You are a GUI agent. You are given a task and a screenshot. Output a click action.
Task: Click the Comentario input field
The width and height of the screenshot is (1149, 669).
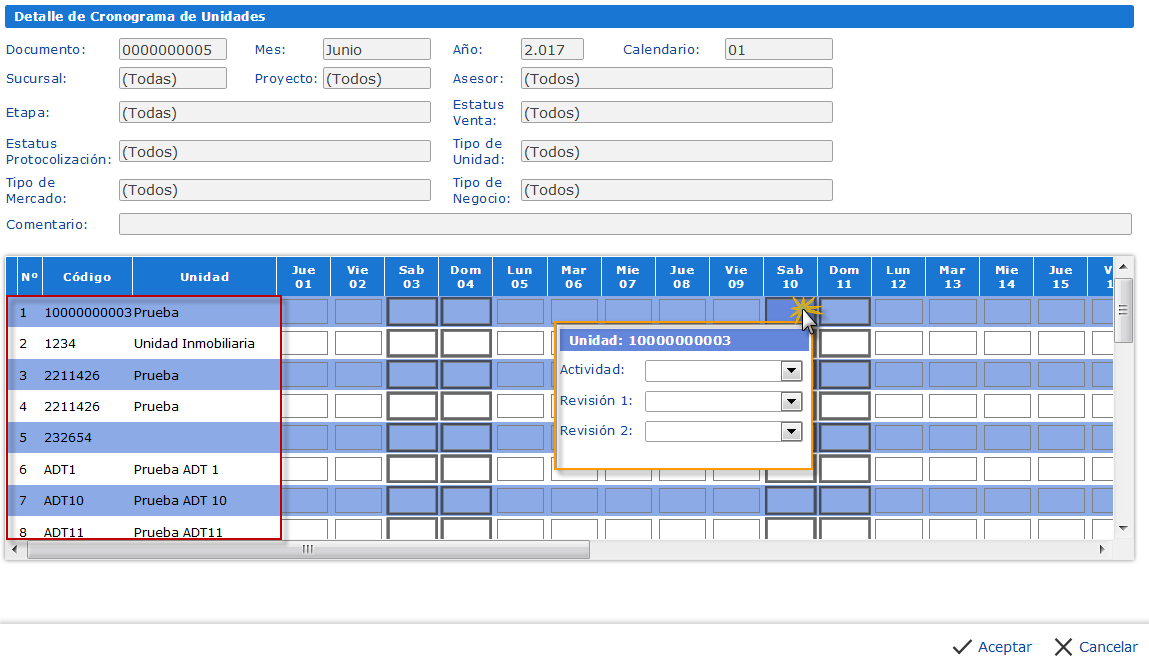coord(624,224)
